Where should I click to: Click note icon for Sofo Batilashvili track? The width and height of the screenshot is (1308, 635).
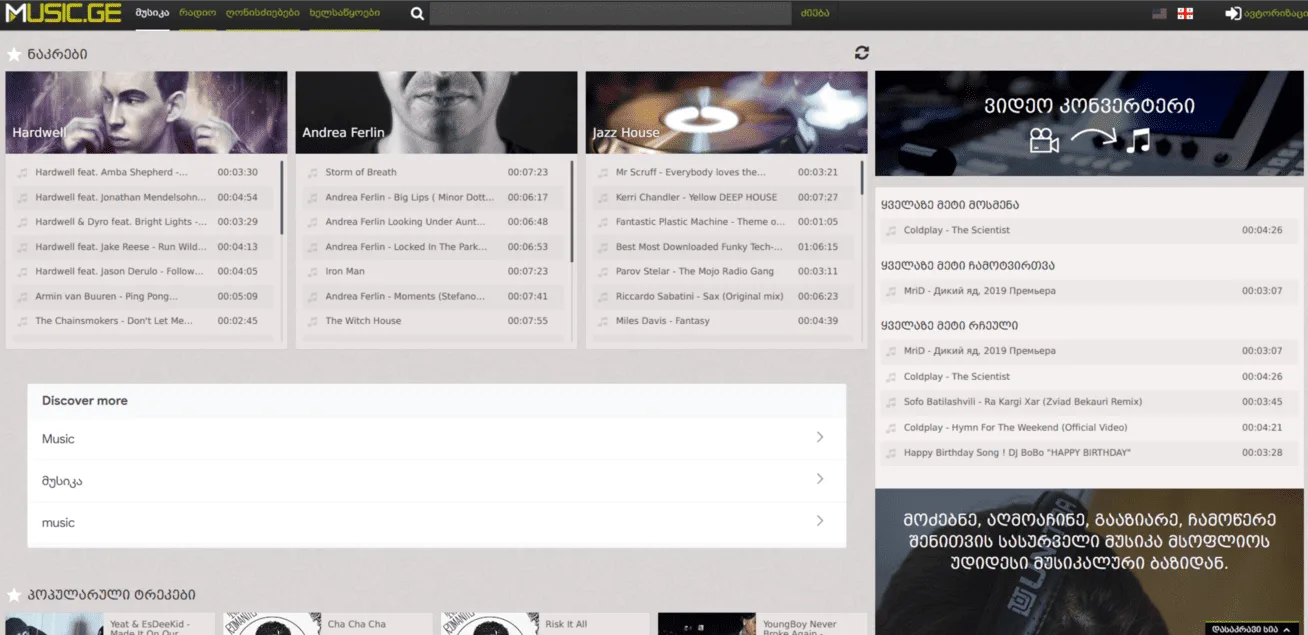click(891, 402)
